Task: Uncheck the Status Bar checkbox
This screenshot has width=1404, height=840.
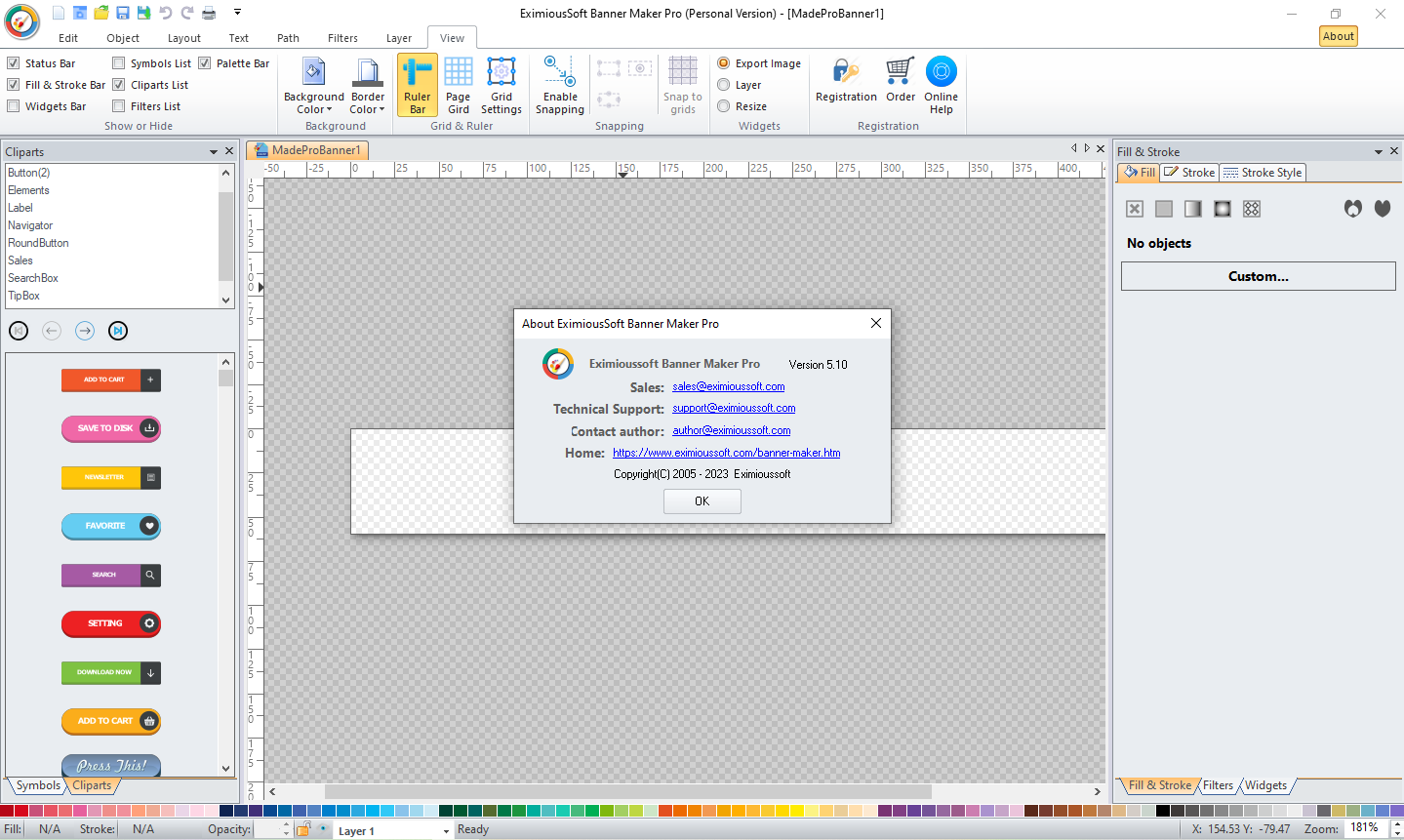Action: [x=14, y=63]
